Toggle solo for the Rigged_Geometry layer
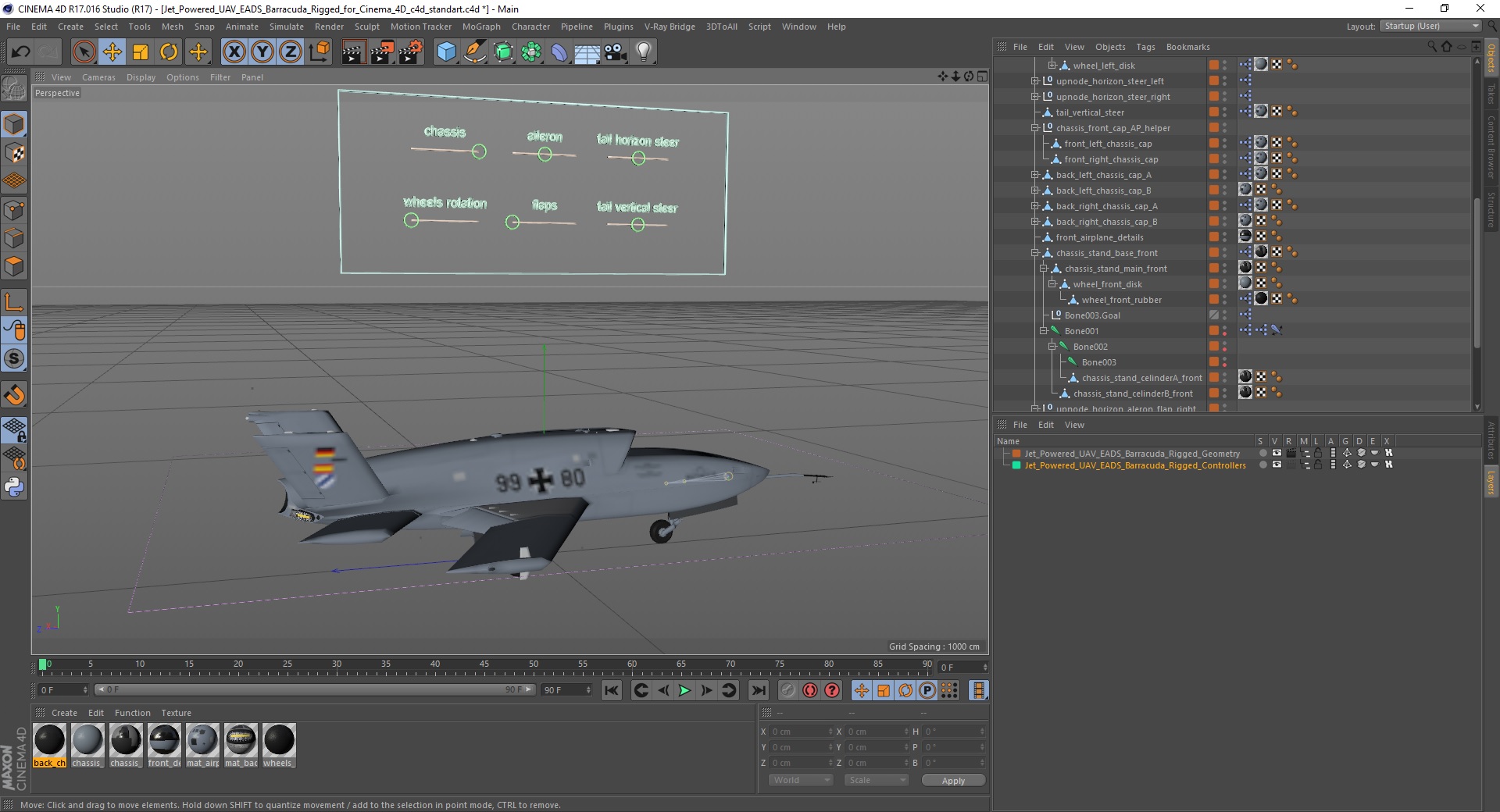 pyautogui.click(x=1262, y=453)
